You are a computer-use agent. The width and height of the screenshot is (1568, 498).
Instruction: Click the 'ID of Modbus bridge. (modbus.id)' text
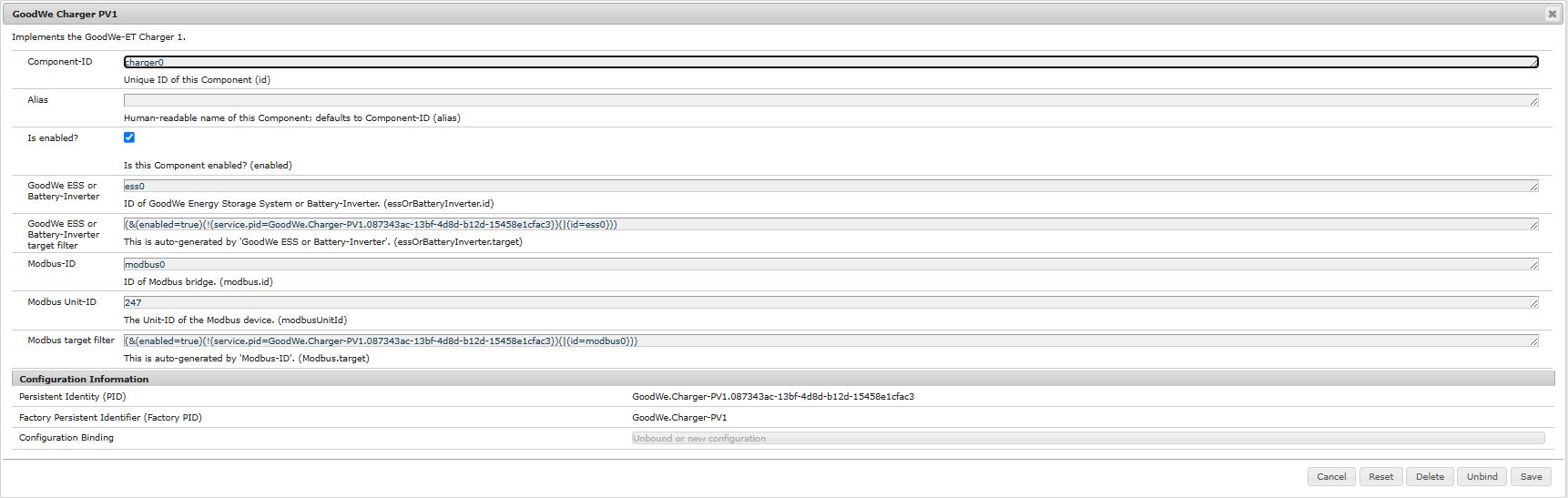click(199, 282)
